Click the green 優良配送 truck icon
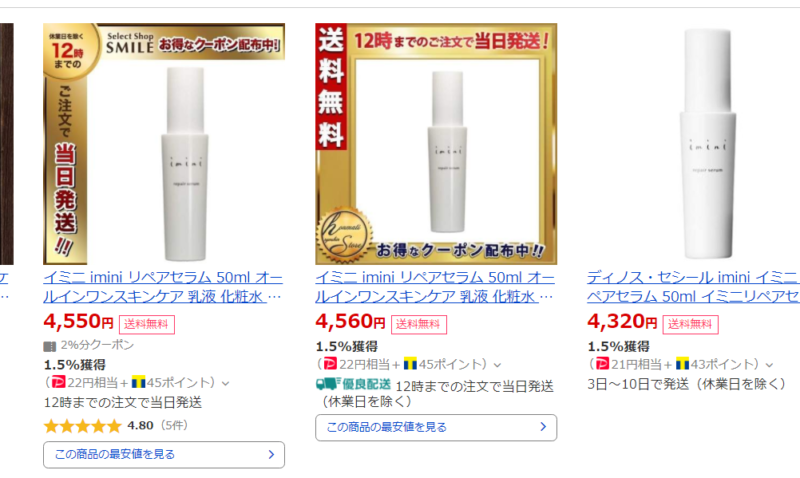 [x=328, y=384]
